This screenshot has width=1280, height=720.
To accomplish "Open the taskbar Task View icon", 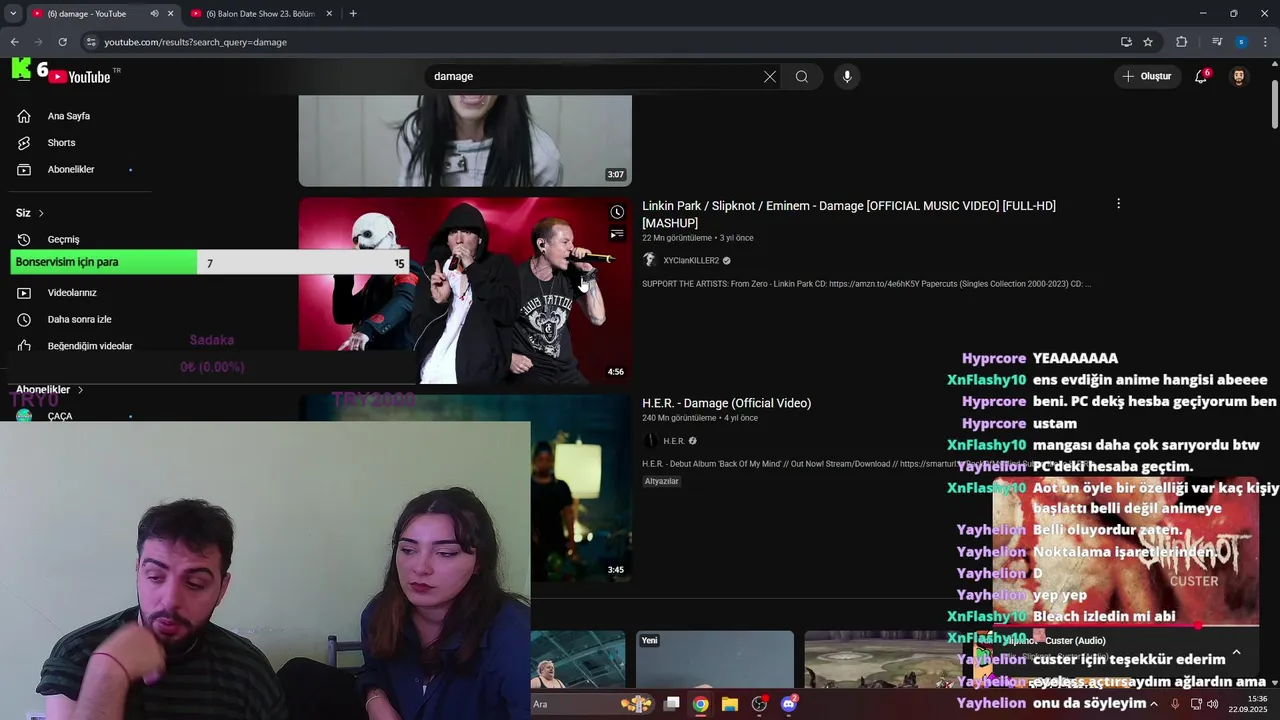I will [672, 704].
